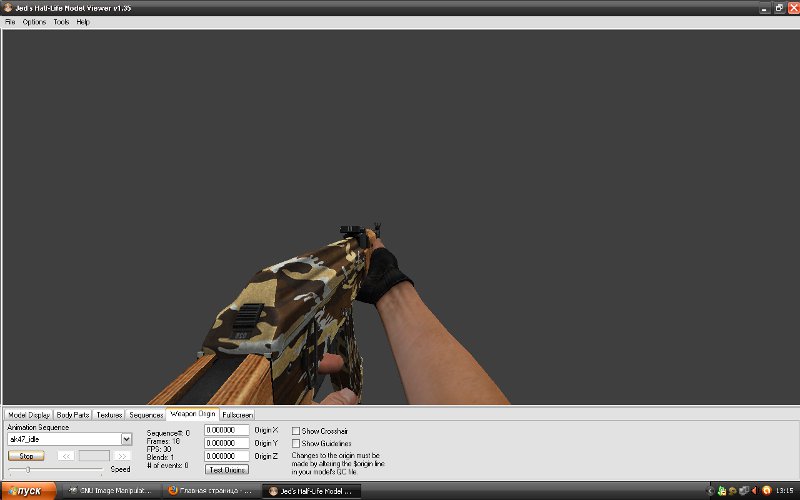This screenshot has width=800, height=500.
Task: Adjust the animation Speed slider
Action: pos(28,469)
